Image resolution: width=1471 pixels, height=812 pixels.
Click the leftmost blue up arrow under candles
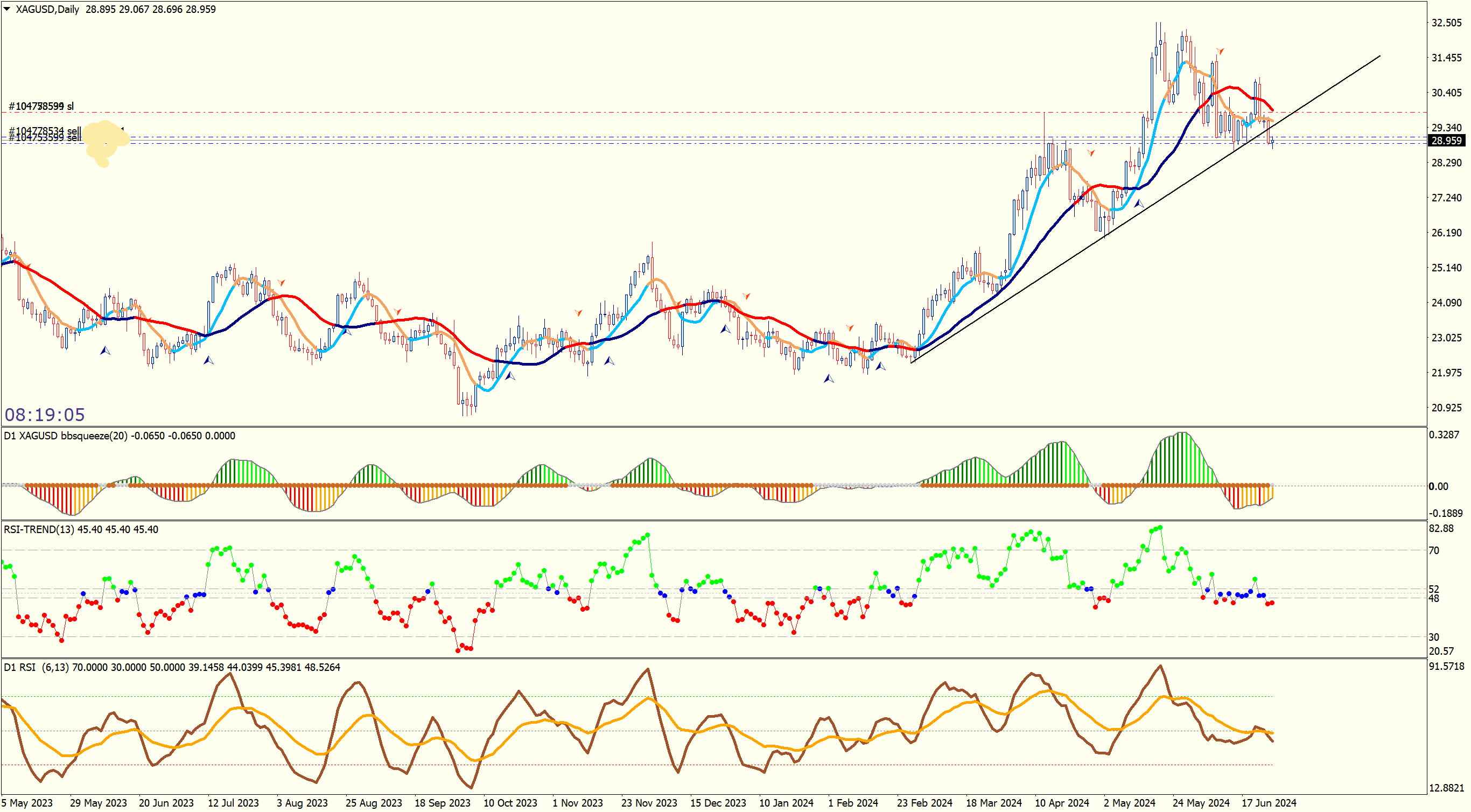105,350
